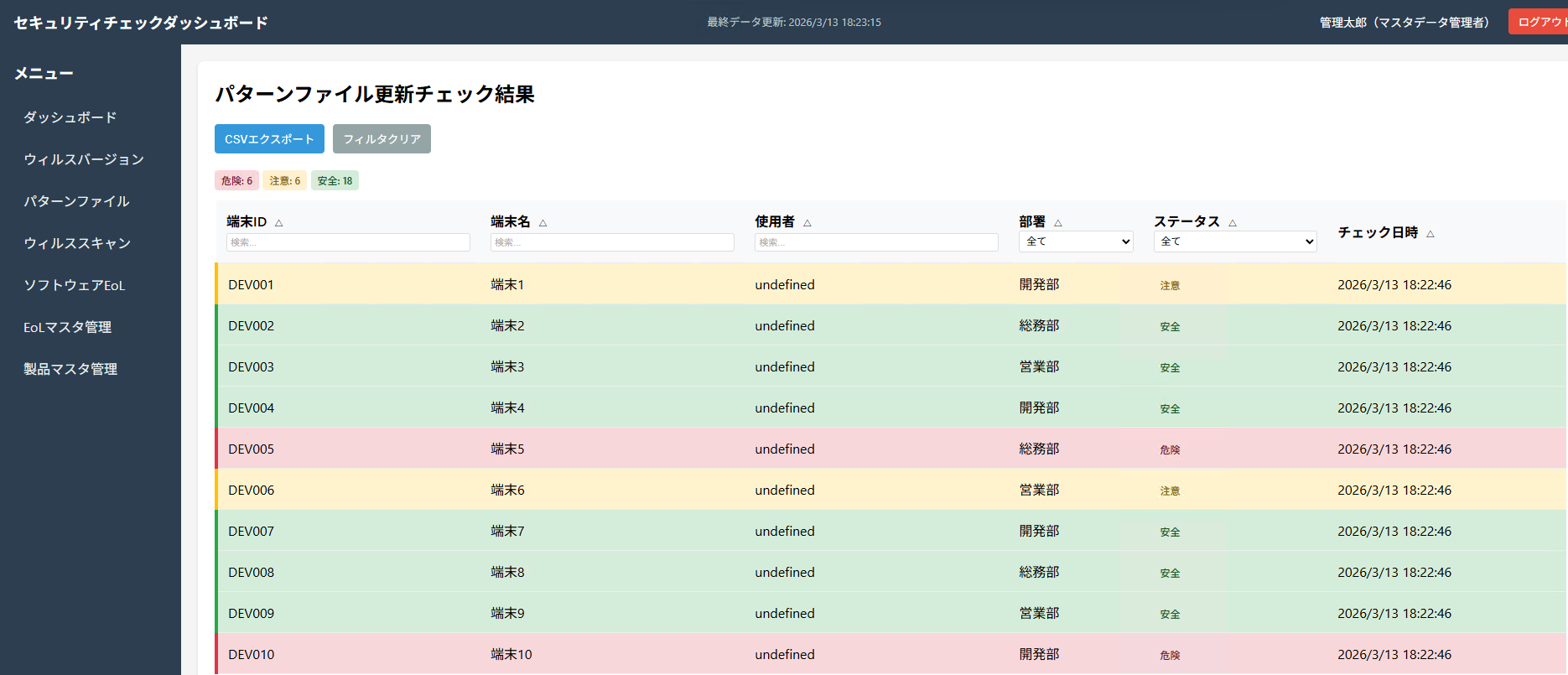This screenshot has height=675, width=1568.
Task: Sort by 部署 column triangle icon
Action: pyautogui.click(x=1058, y=223)
